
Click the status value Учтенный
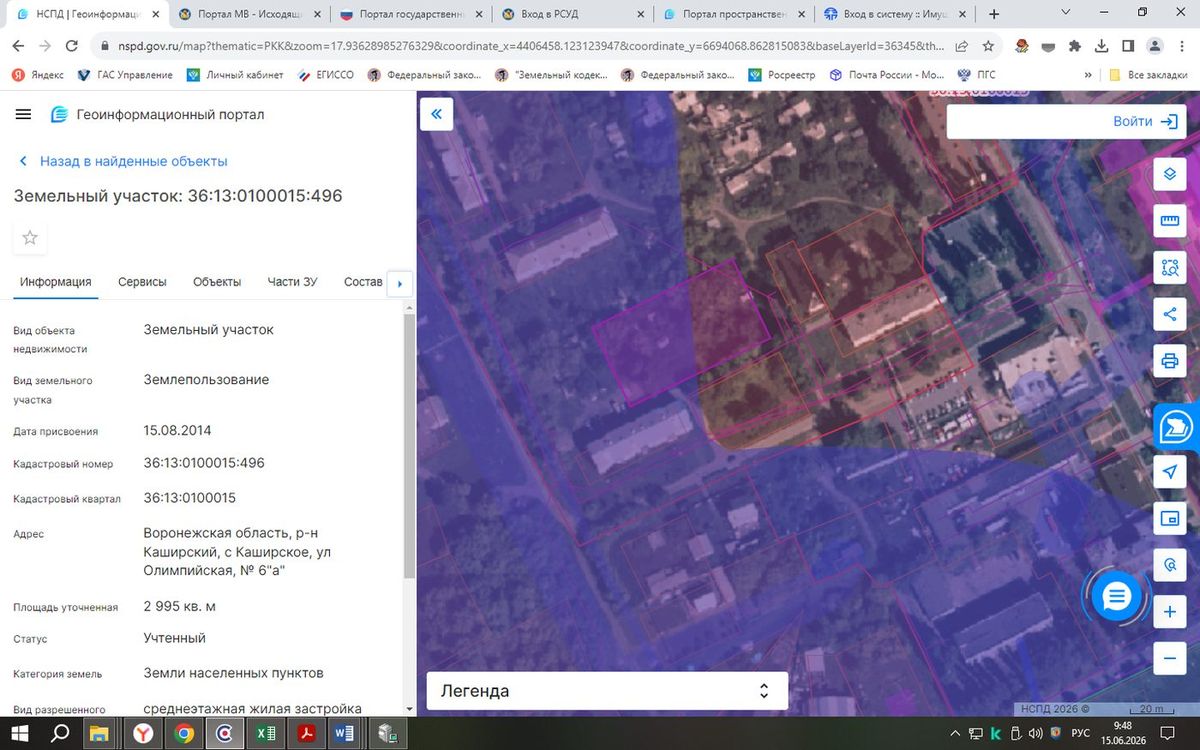pos(174,638)
